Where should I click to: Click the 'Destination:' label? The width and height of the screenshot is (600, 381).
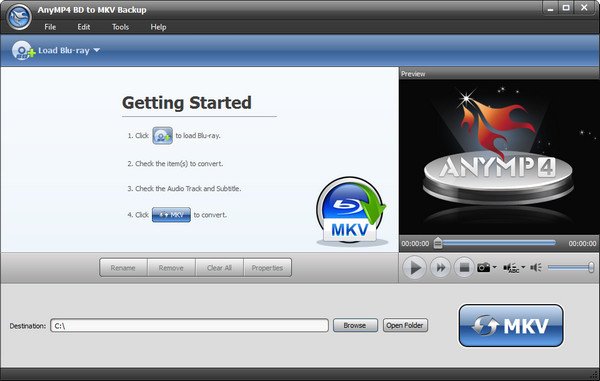28,326
